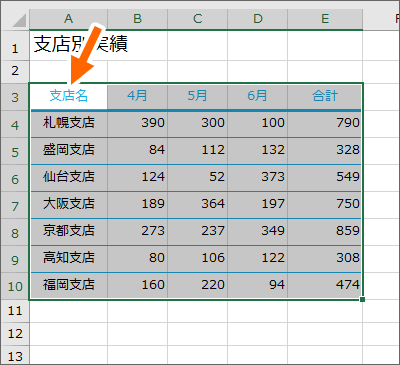The image size is (400, 365).
Task: Click the 5月 header cell
Action: 198,96
